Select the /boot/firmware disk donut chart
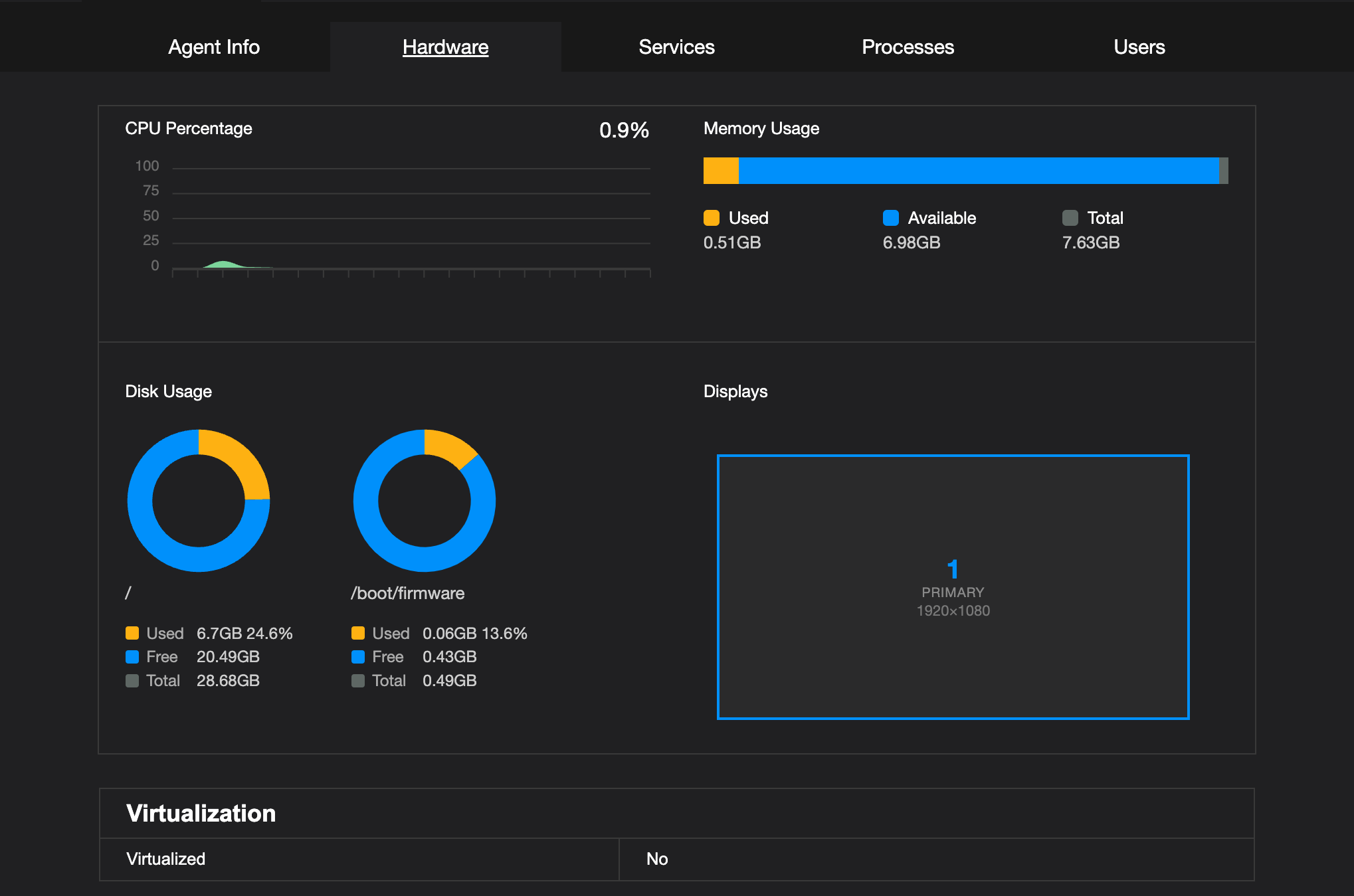The height and width of the screenshot is (896, 1354). tap(425, 501)
